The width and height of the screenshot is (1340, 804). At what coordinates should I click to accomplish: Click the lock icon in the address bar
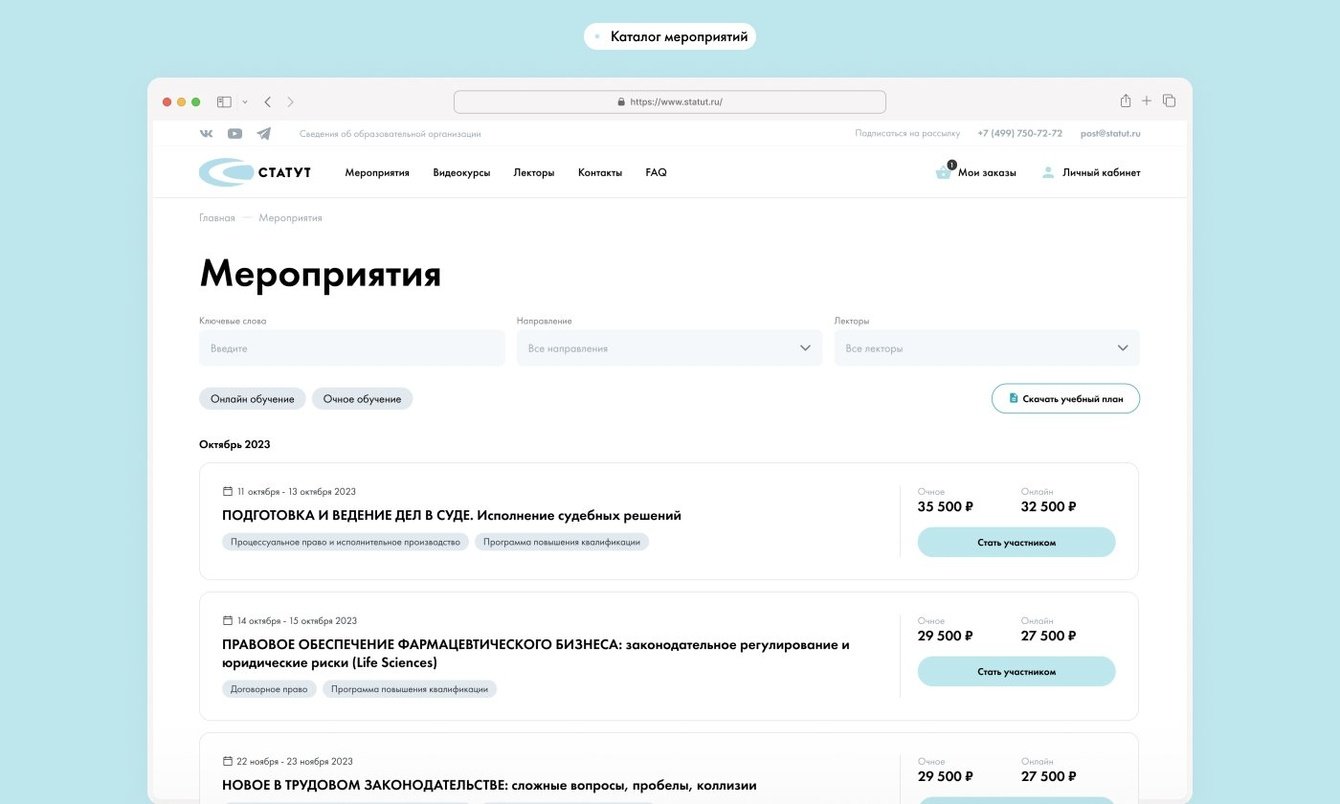click(621, 102)
